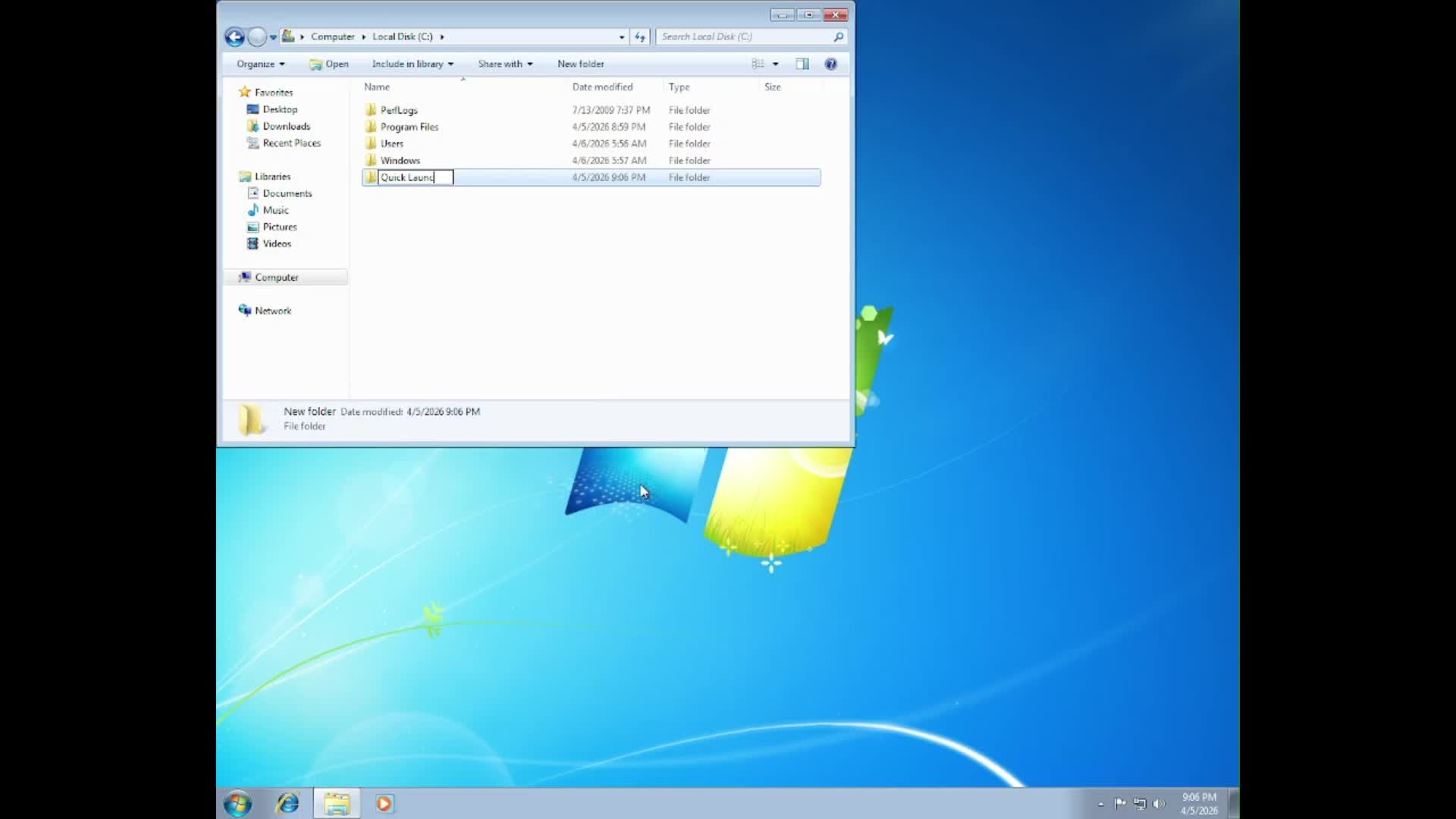
Task: Open the Include in library dropdown
Action: [412, 64]
